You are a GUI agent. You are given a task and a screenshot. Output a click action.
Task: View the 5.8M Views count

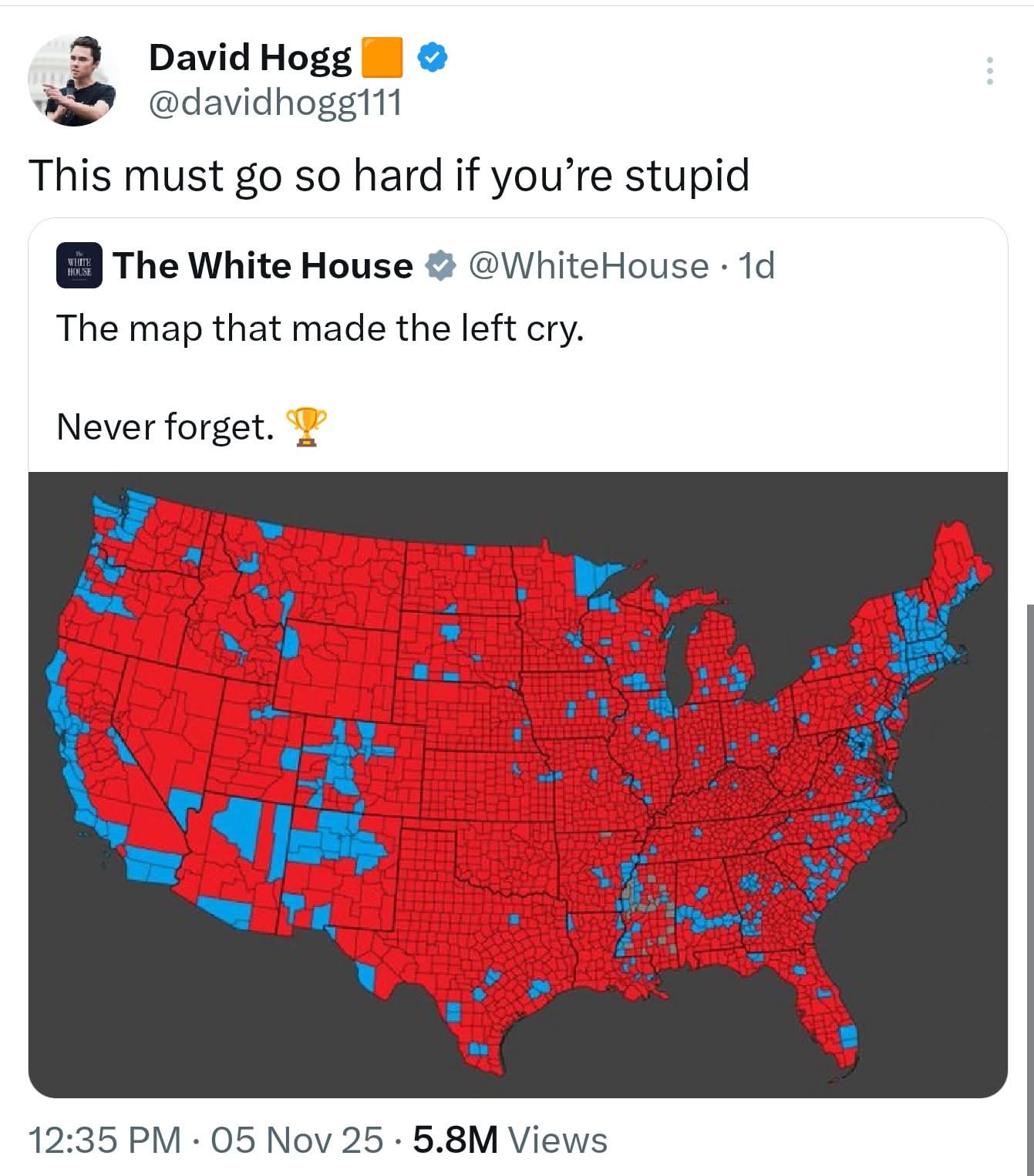coord(510,1140)
